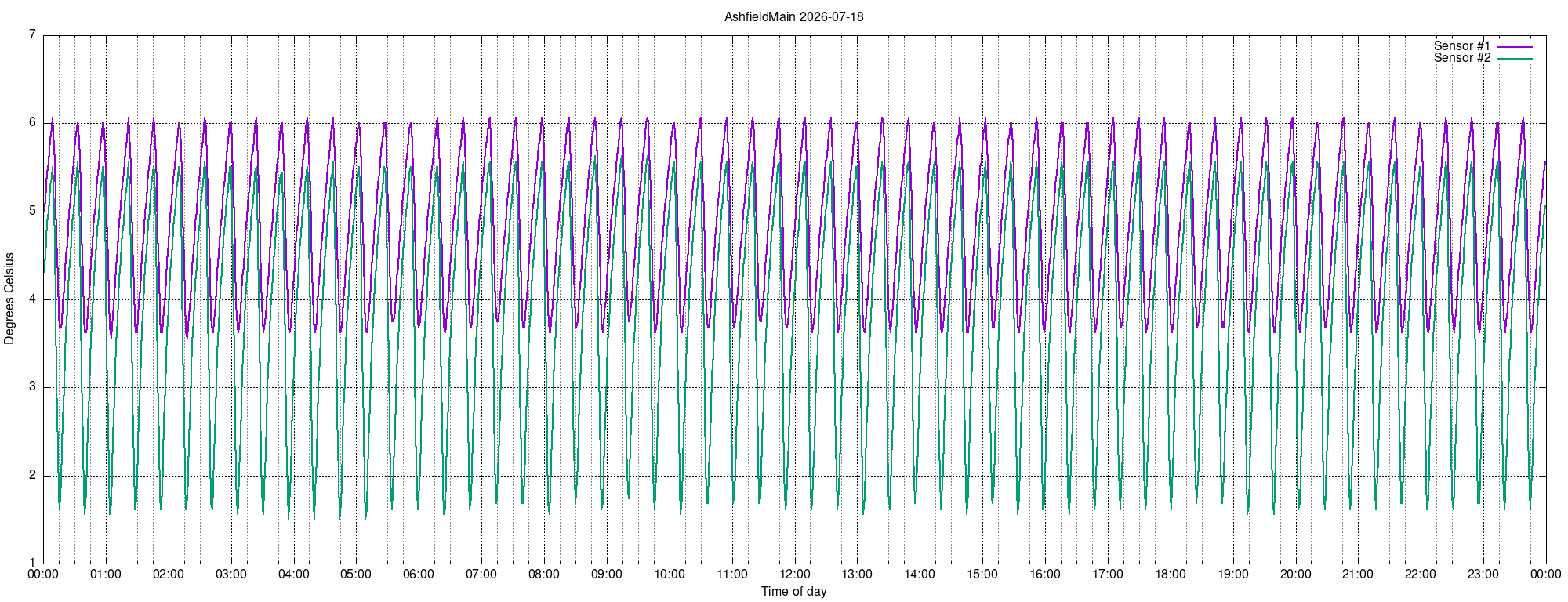Click the 15:00 time axis tick label

tap(982, 574)
